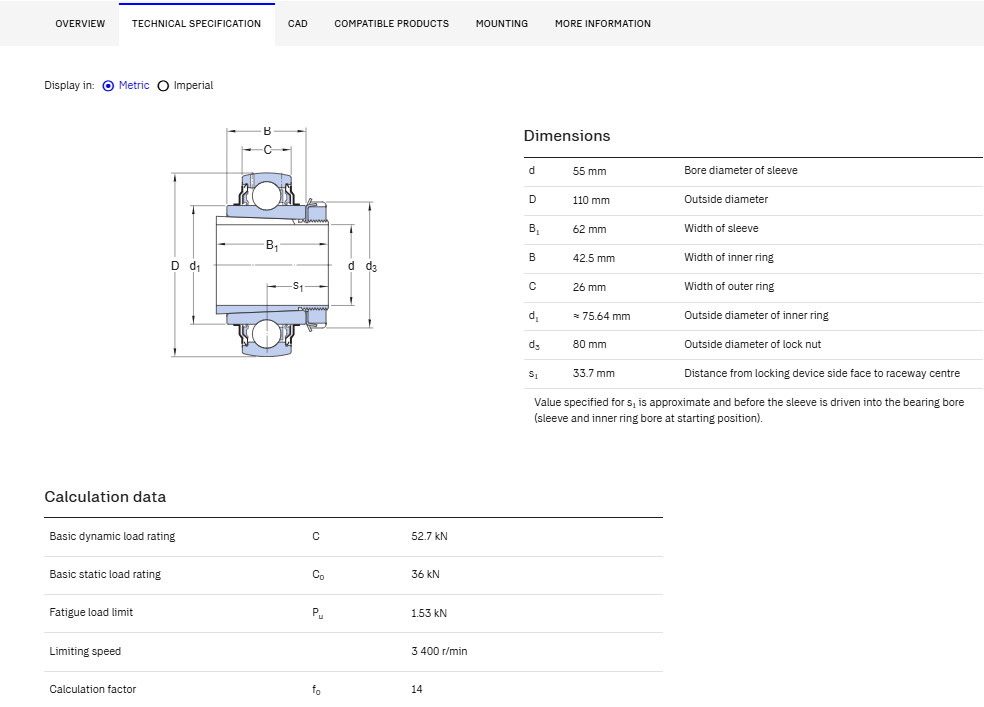Image resolution: width=984 pixels, height=707 pixels.
Task: Click 'Basic static load rating' label
Action: [x=105, y=575]
